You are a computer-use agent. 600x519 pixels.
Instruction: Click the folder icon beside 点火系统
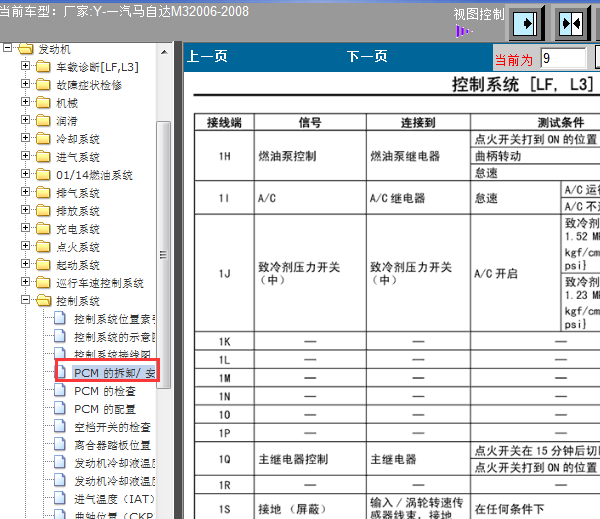click(42, 246)
